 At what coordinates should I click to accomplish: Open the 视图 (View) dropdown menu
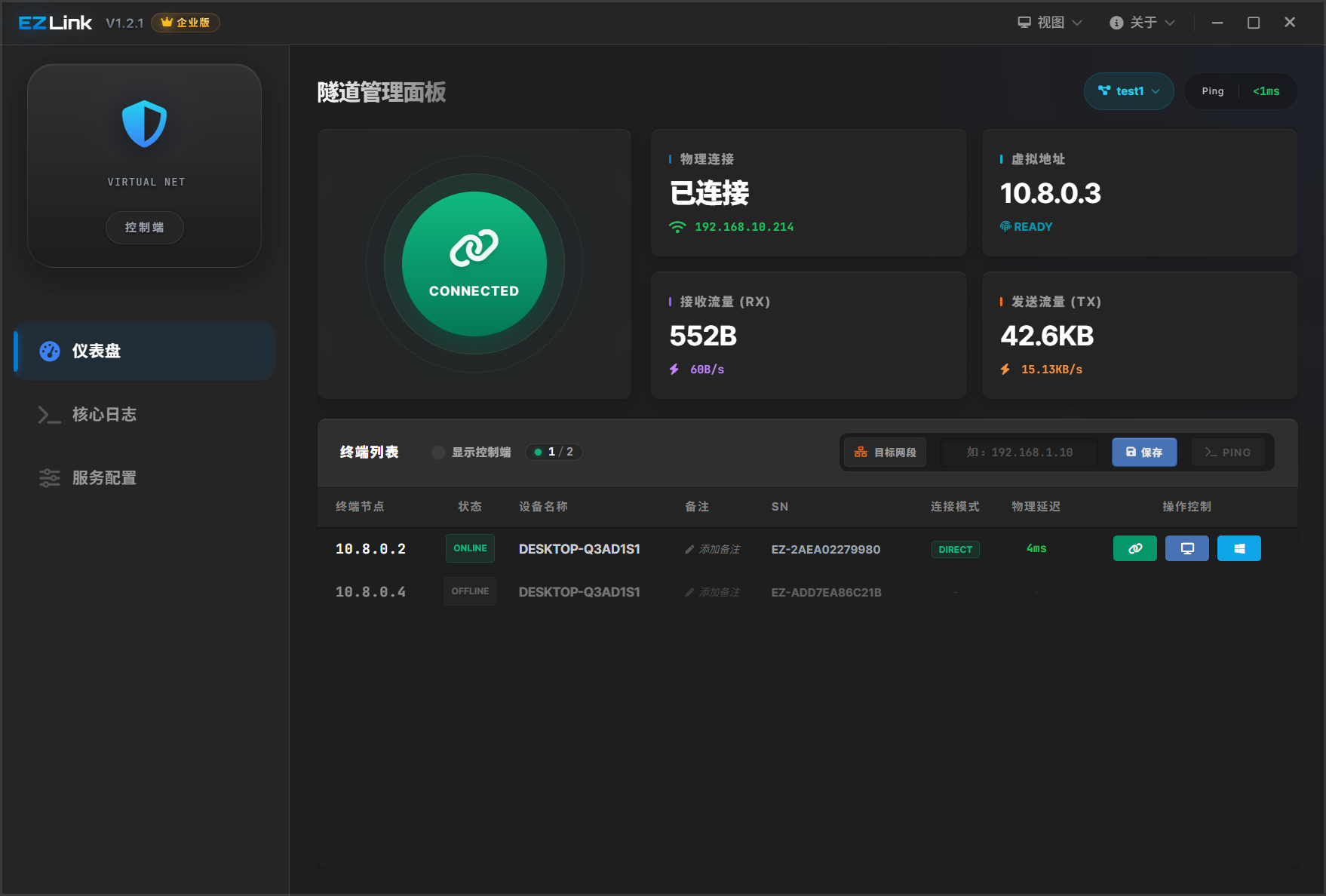[x=1049, y=23]
